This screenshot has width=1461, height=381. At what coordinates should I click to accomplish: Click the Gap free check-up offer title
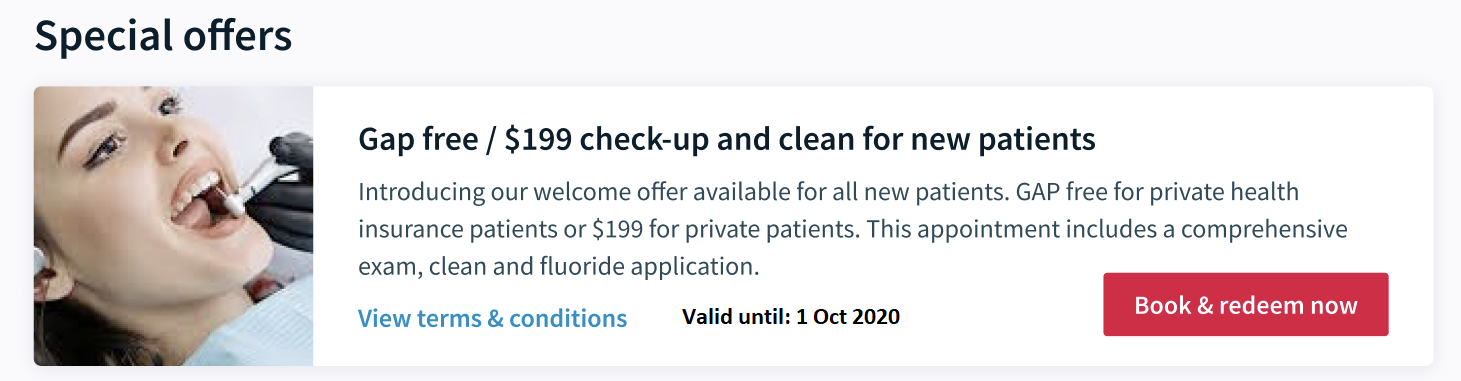click(727, 139)
